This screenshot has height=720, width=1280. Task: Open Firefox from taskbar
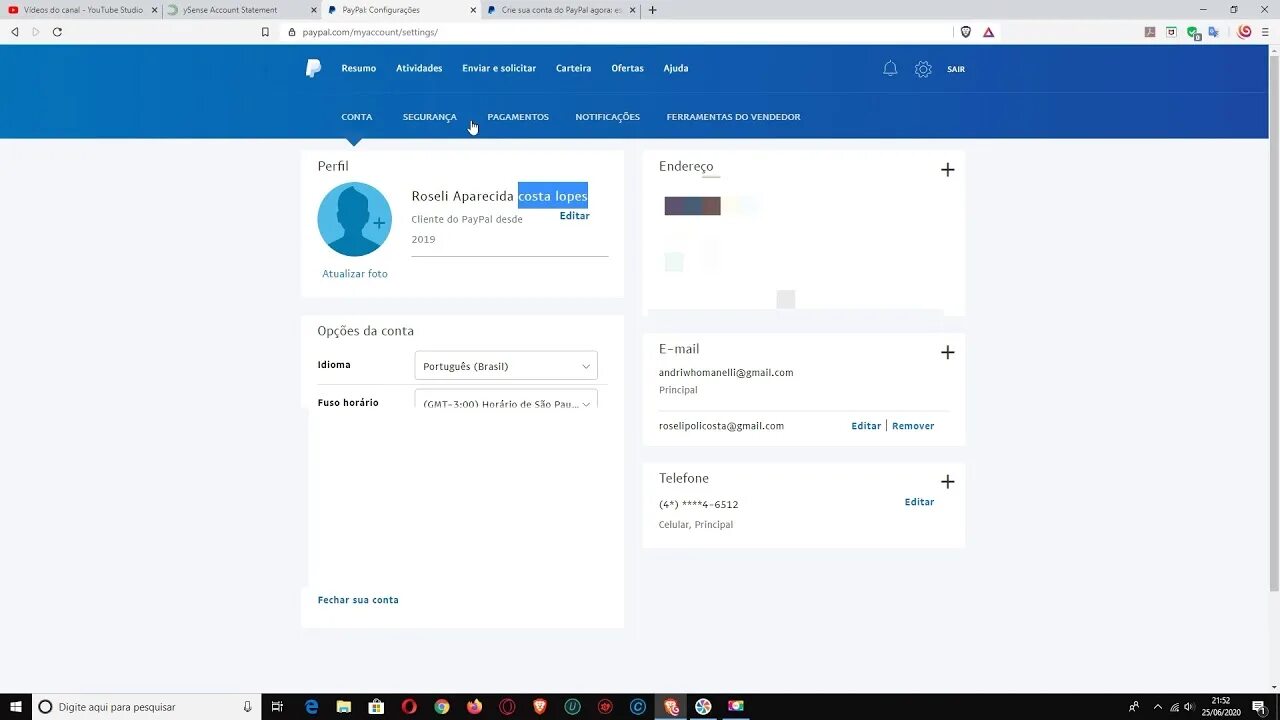[x=474, y=707]
